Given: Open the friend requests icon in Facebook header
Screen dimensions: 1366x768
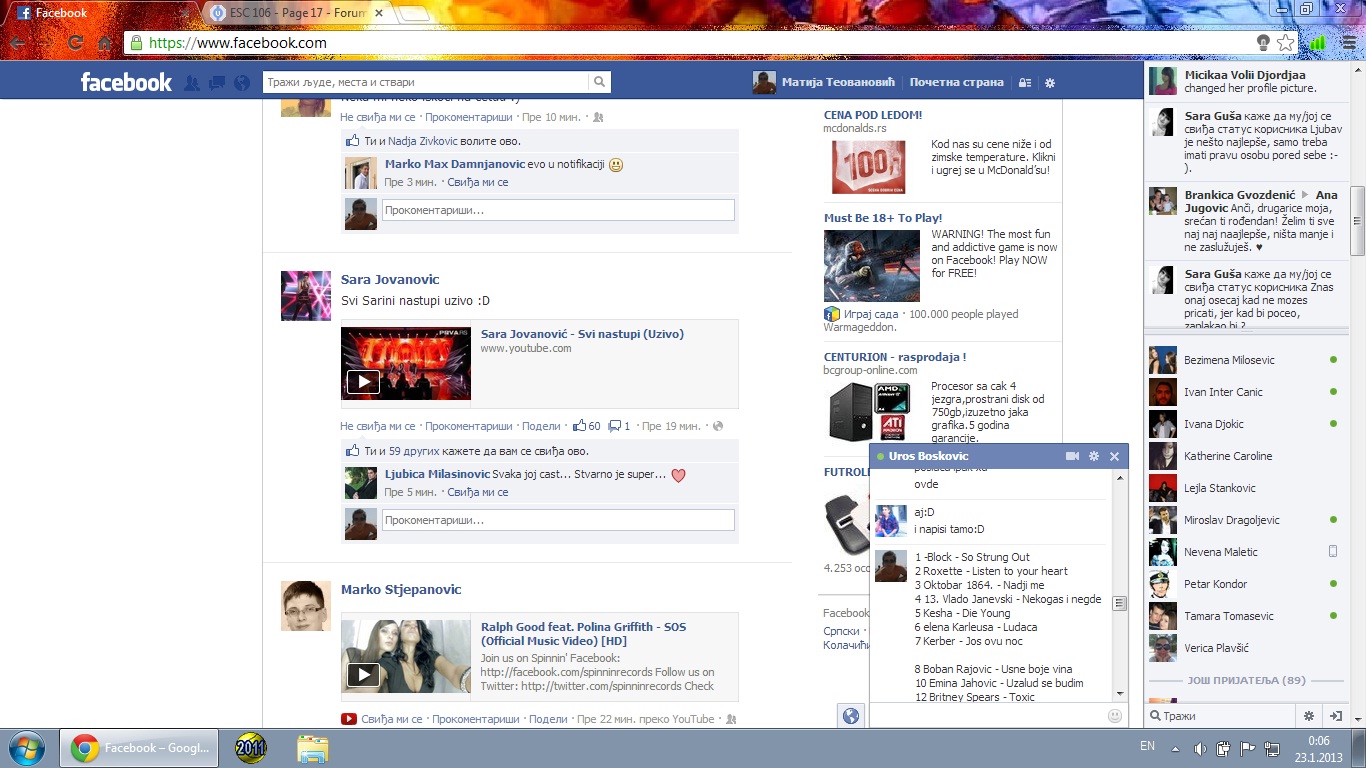Looking at the screenshot, I should coord(192,83).
